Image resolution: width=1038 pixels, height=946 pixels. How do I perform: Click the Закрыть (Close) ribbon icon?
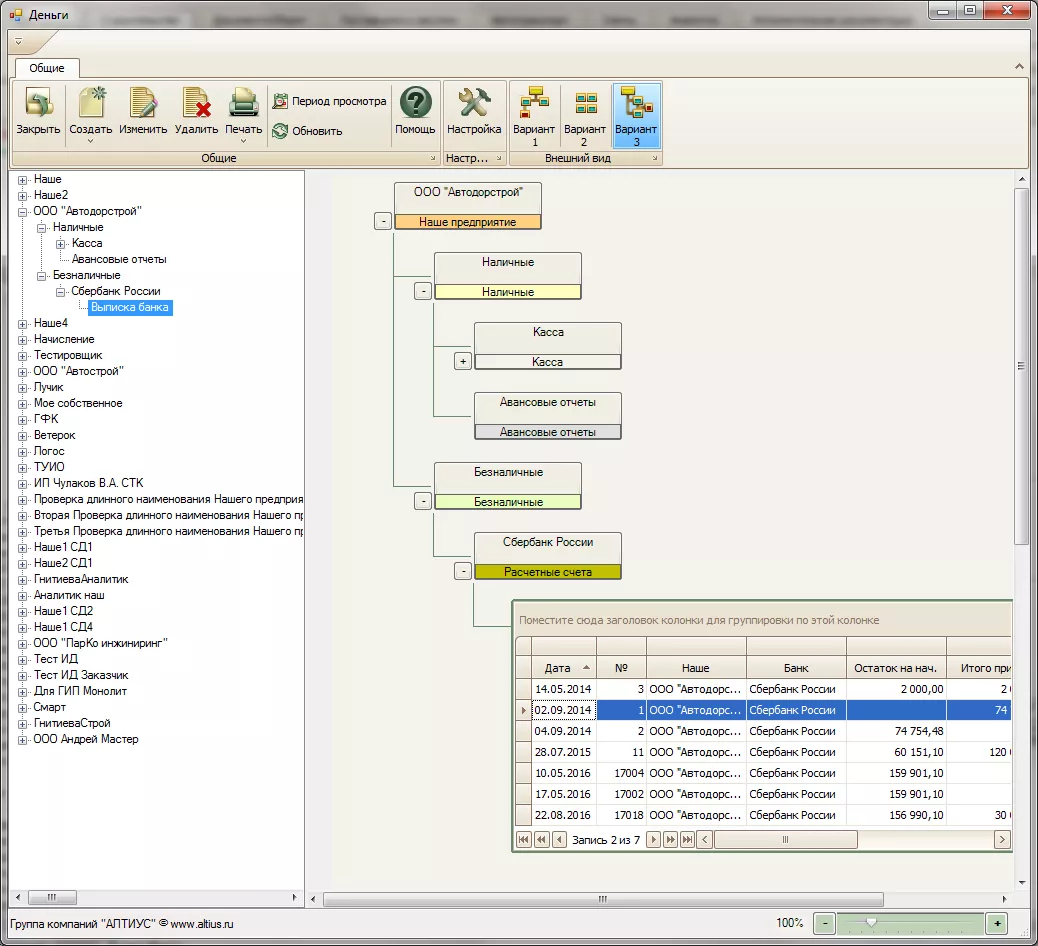point(38,104)
